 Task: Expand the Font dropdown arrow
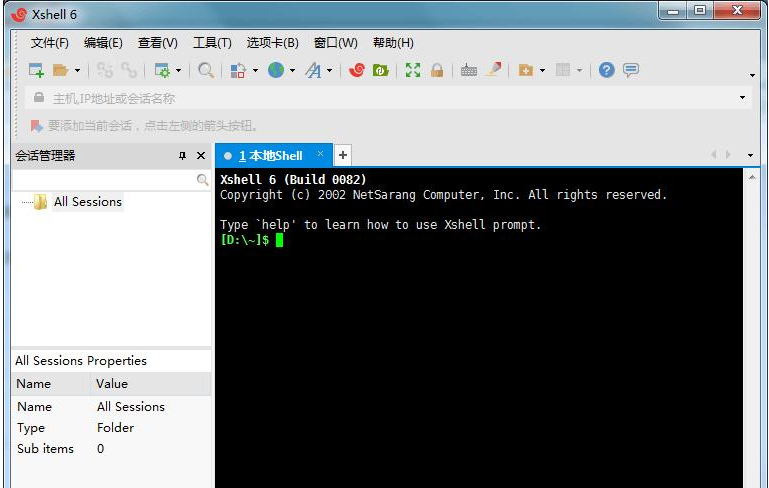click(x=330, y=71)
